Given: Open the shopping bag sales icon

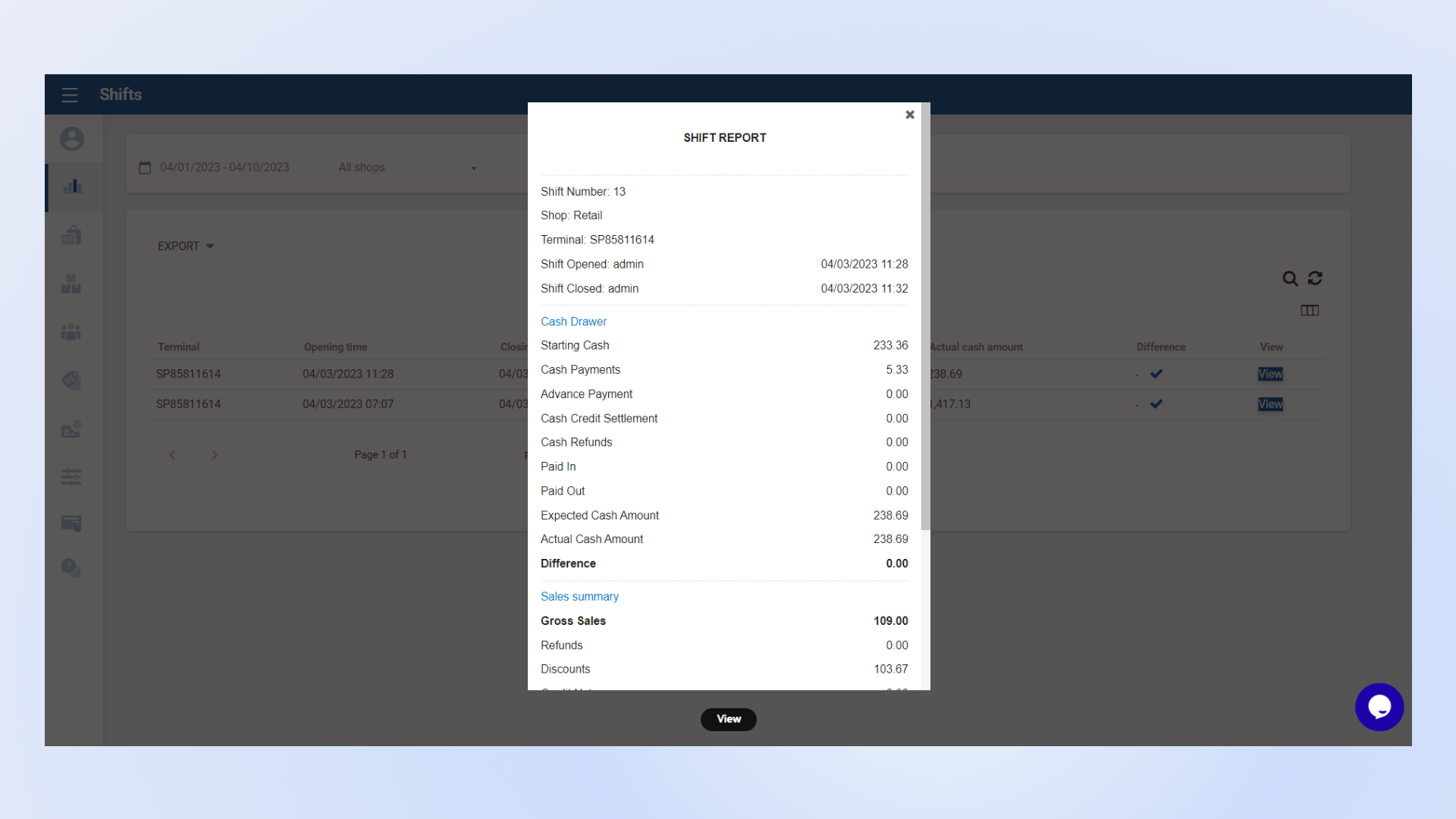Looking at the screenshot, I should tap(71, 235).
